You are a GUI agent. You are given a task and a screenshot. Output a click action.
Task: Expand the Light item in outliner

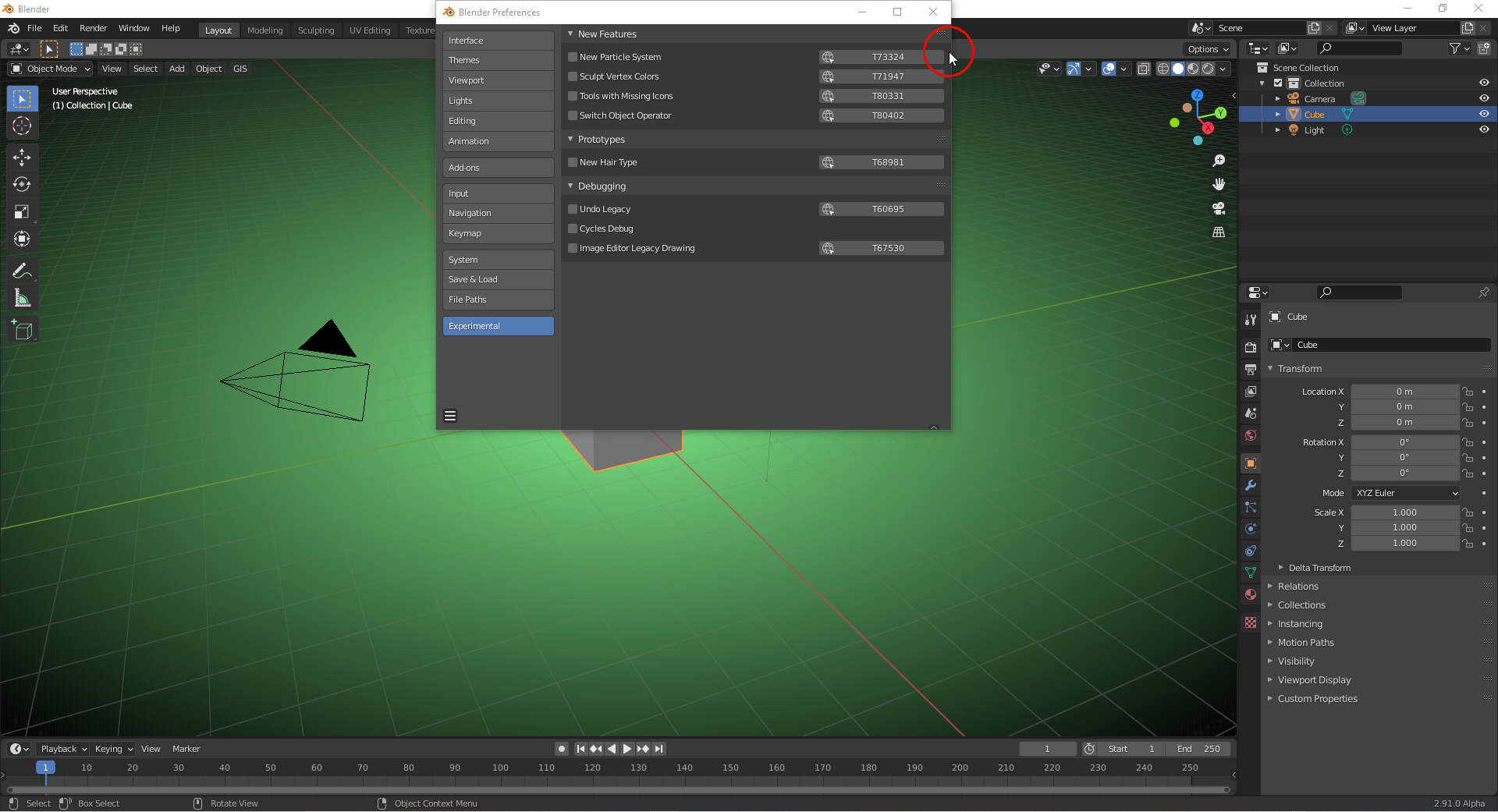click(x=1277, y=130)
